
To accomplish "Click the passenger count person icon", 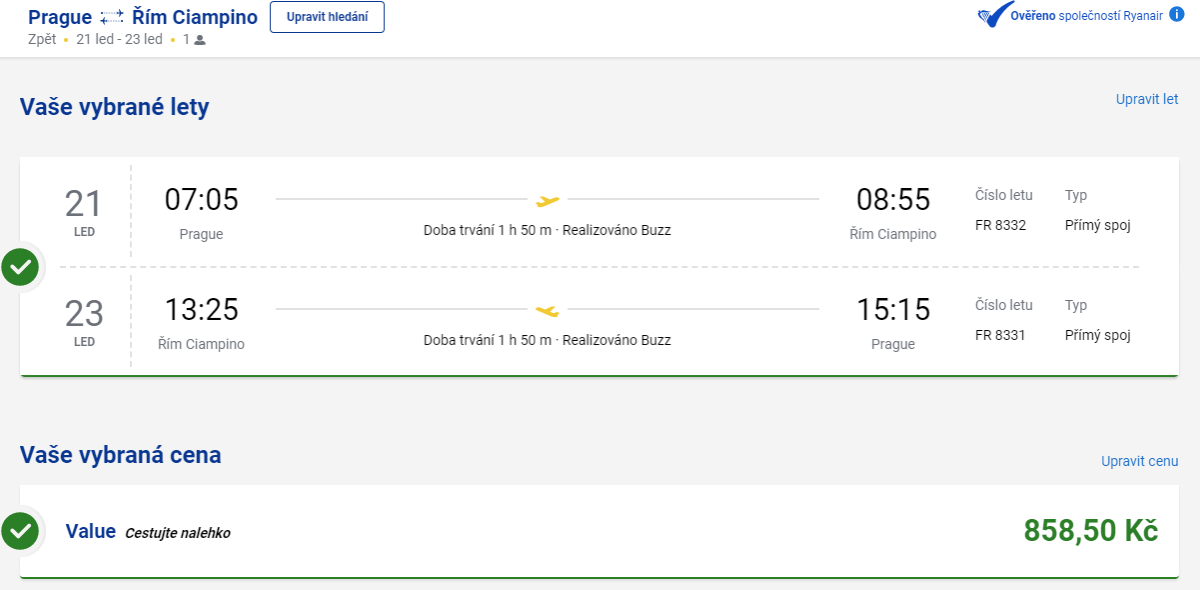I will 200,40.
